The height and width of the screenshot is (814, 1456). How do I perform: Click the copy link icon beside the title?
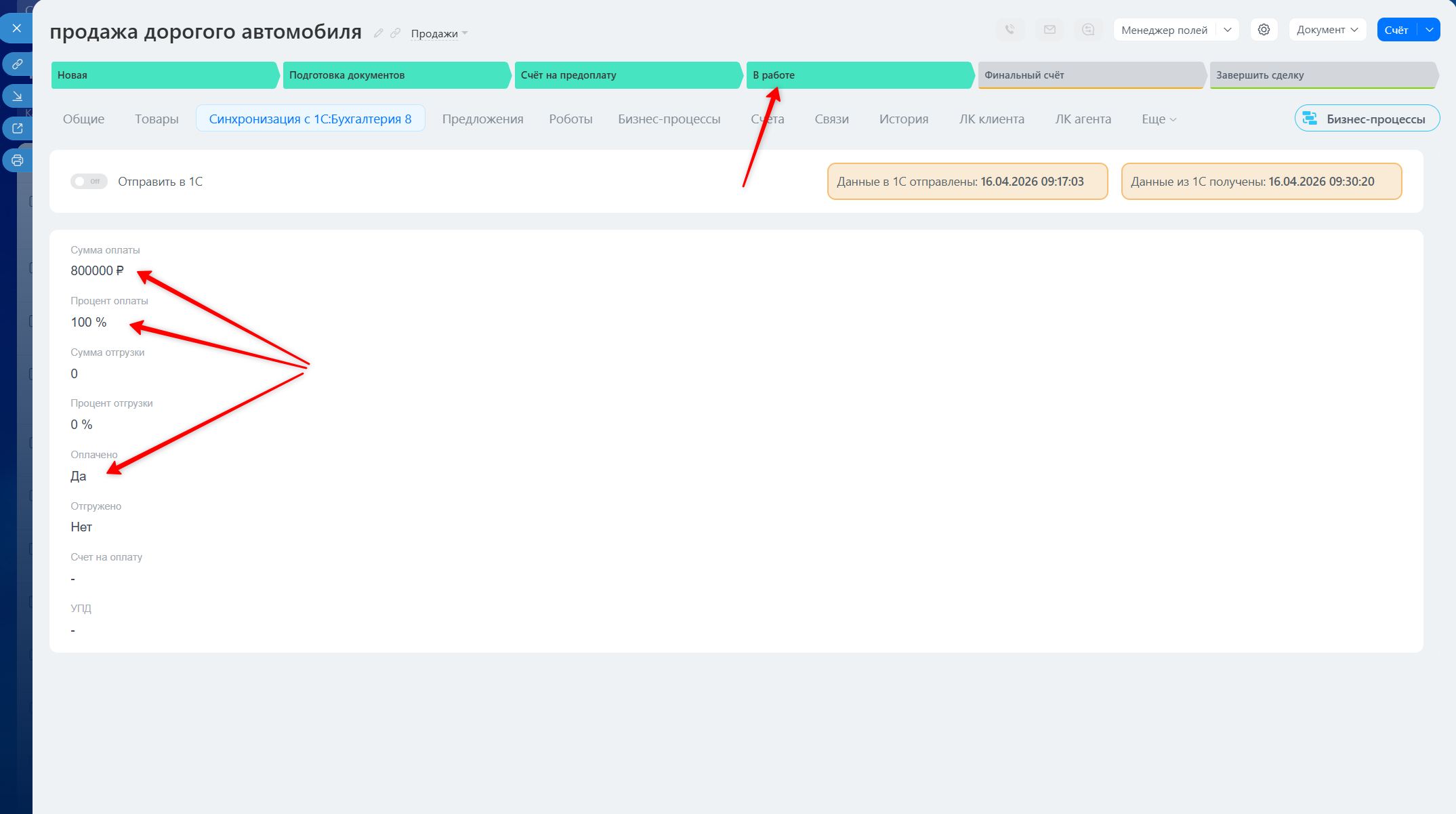pos(396,33)
